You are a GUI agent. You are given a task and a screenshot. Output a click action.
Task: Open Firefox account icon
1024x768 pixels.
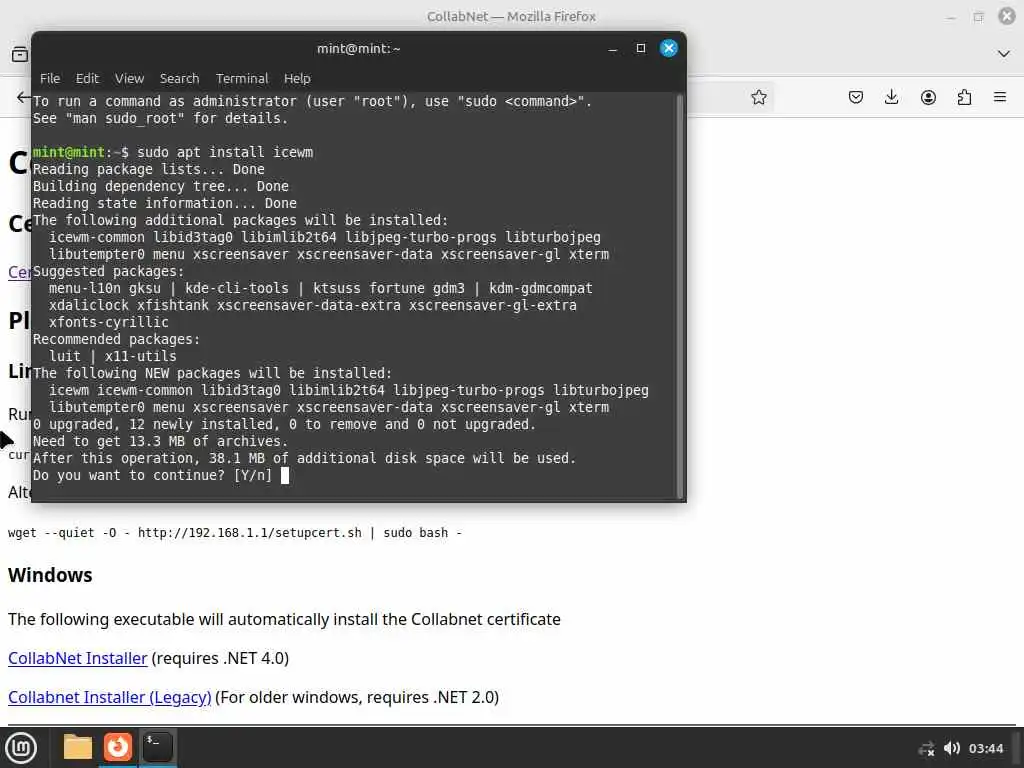[x=928, y=97]
